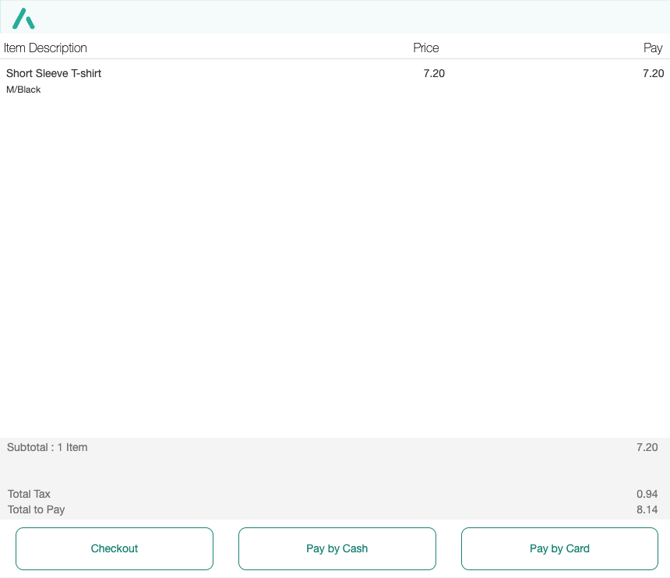Click the 7.20 value in Price column

coord(434,74)
